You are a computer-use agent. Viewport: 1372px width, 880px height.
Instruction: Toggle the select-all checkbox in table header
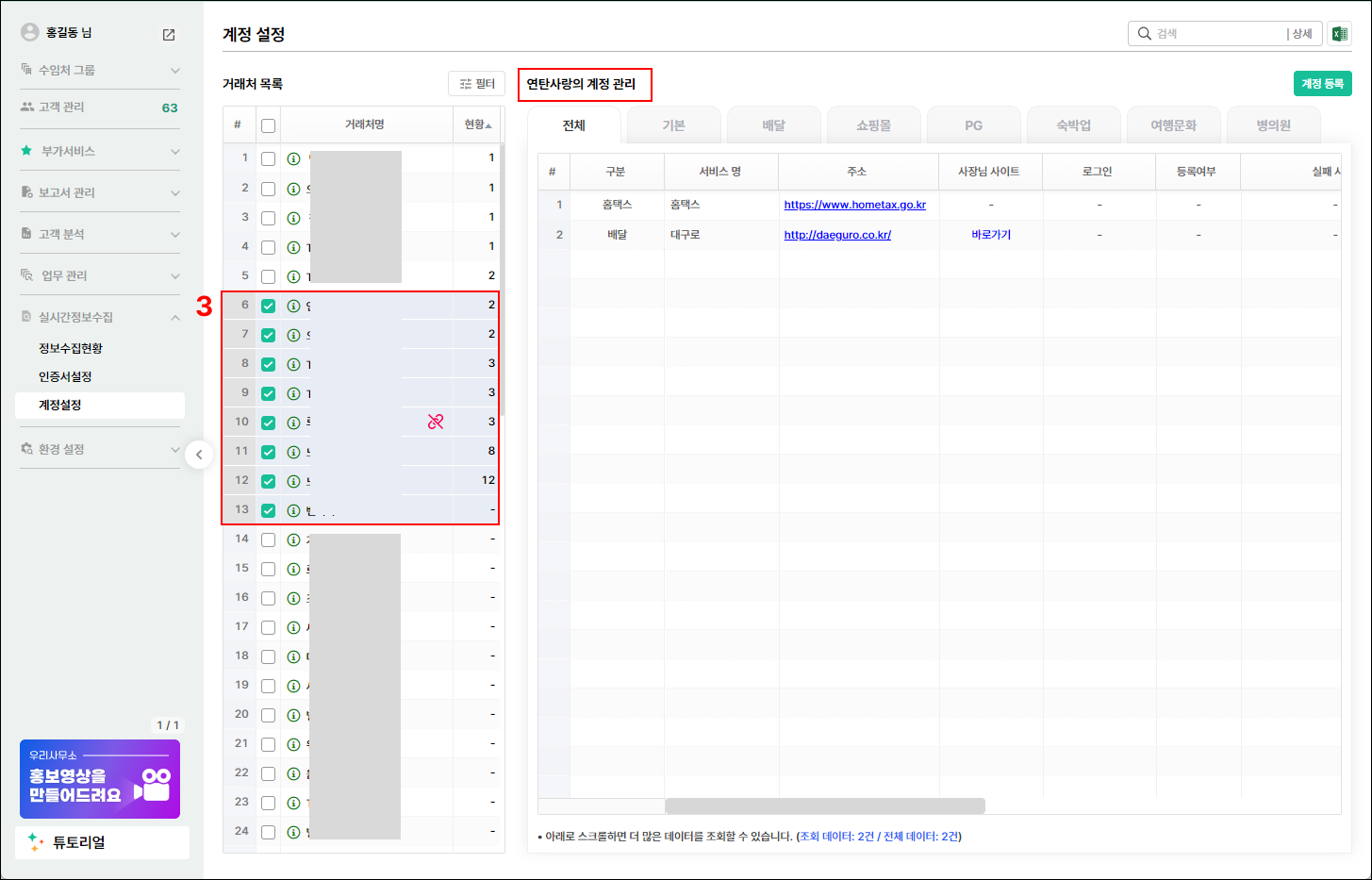coord(268,125)
